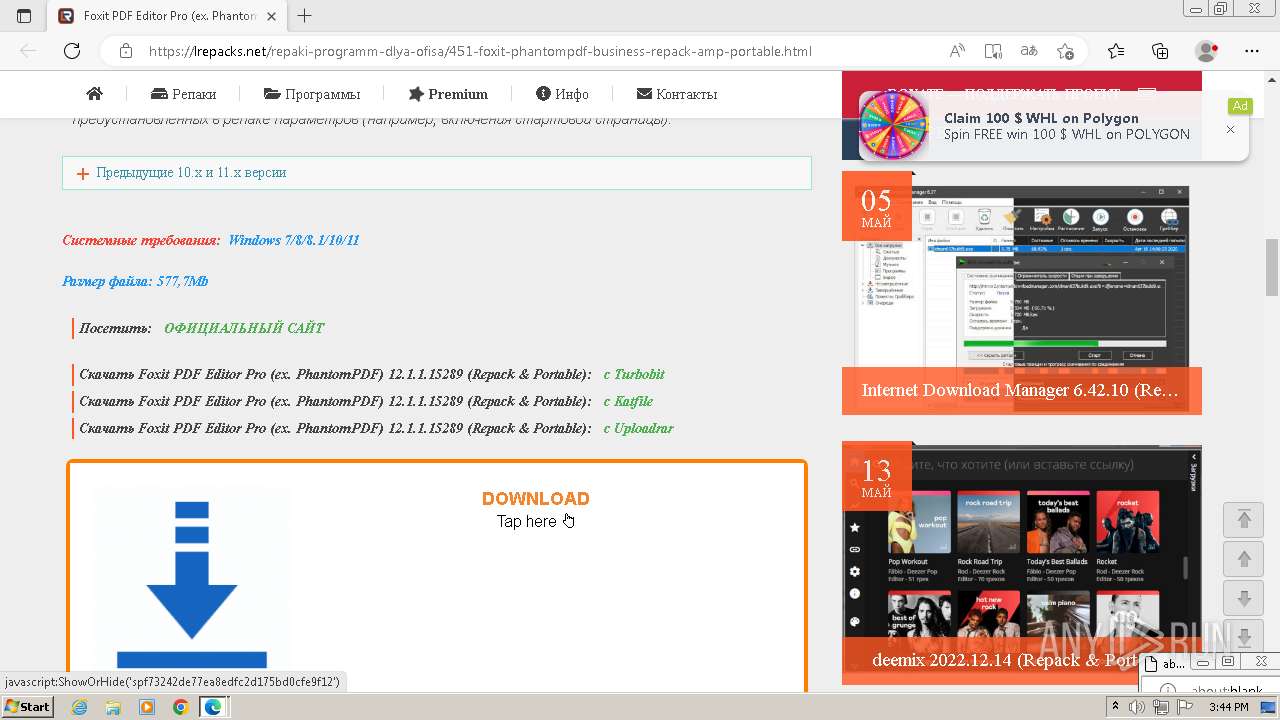Open the tab actions menu icon
The width and height of the screenshot is (1280, 720).
pyautogui.click(x=24, y=16)
